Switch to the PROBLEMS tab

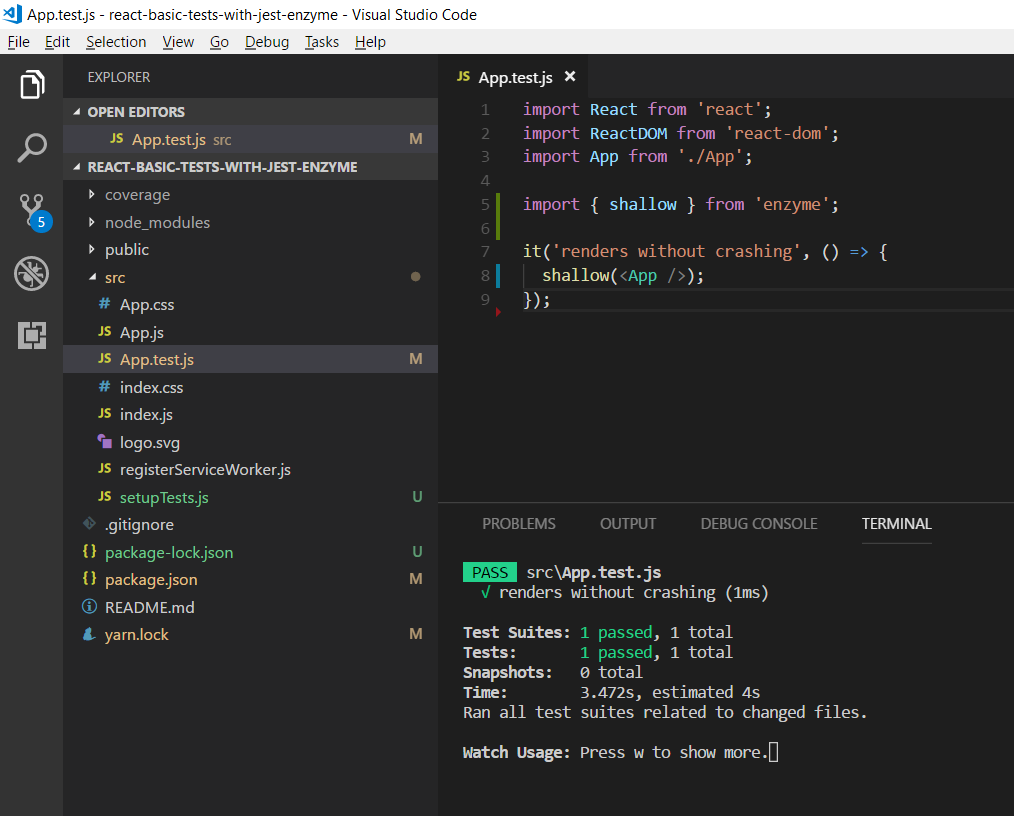[519, 523]
